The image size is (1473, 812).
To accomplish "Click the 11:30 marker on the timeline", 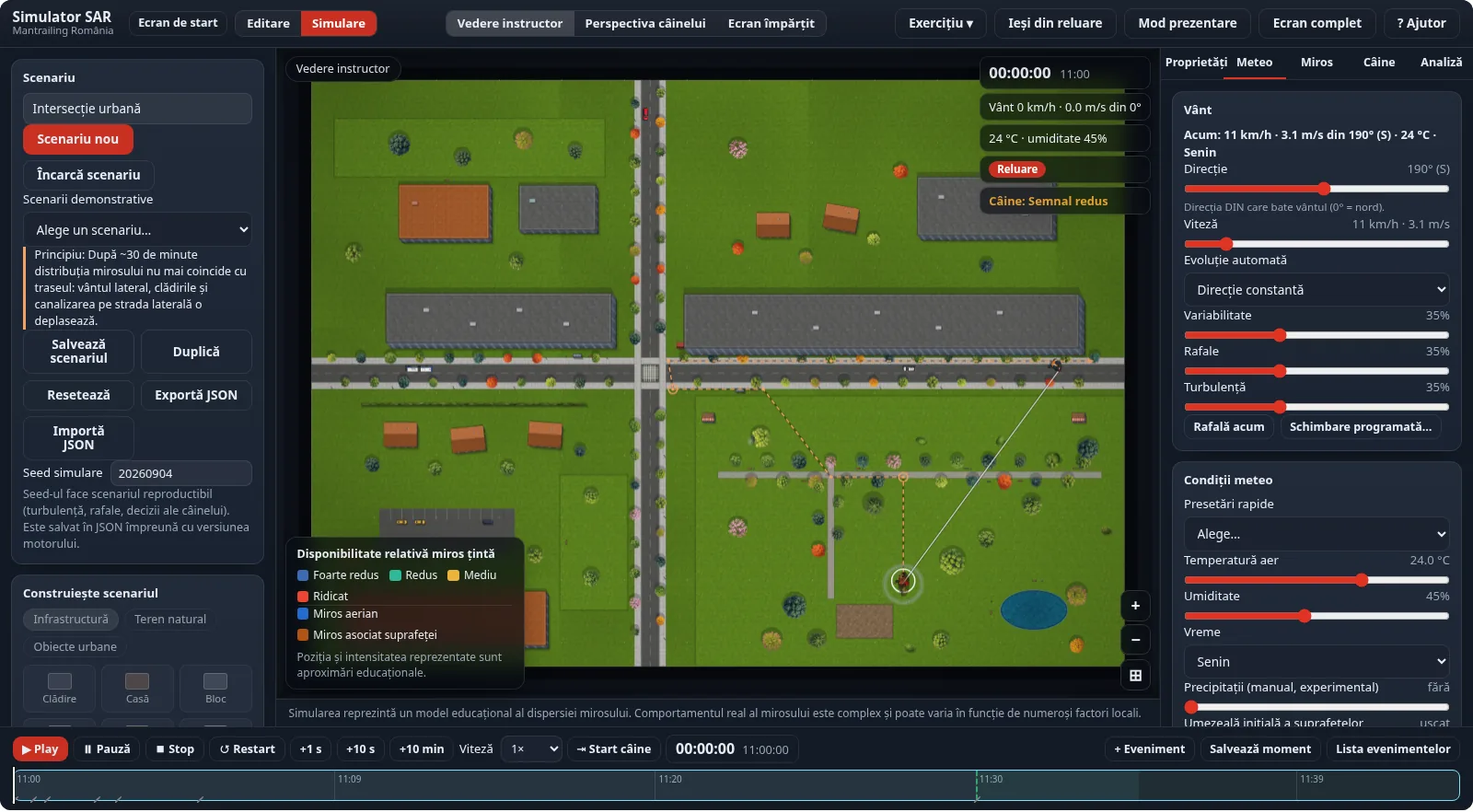I will point(991,779).
